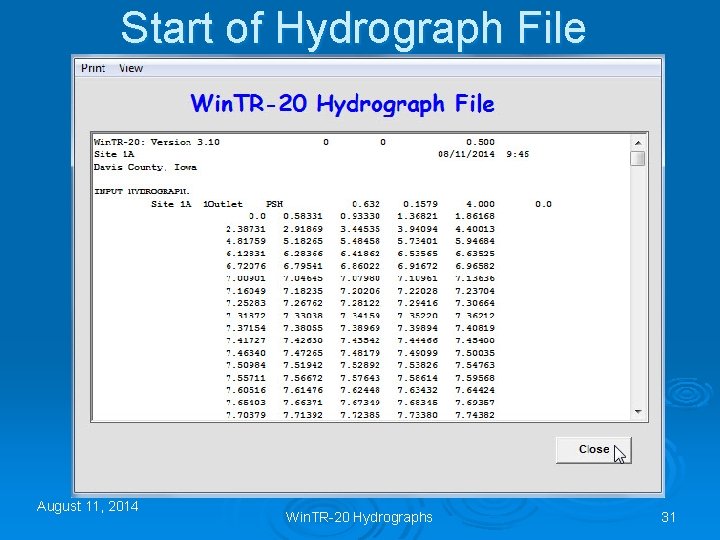Image resolution: width=720 pixels, height=540 pixels.
Task: Open the Print menu
Action: (x=93, y=68)
